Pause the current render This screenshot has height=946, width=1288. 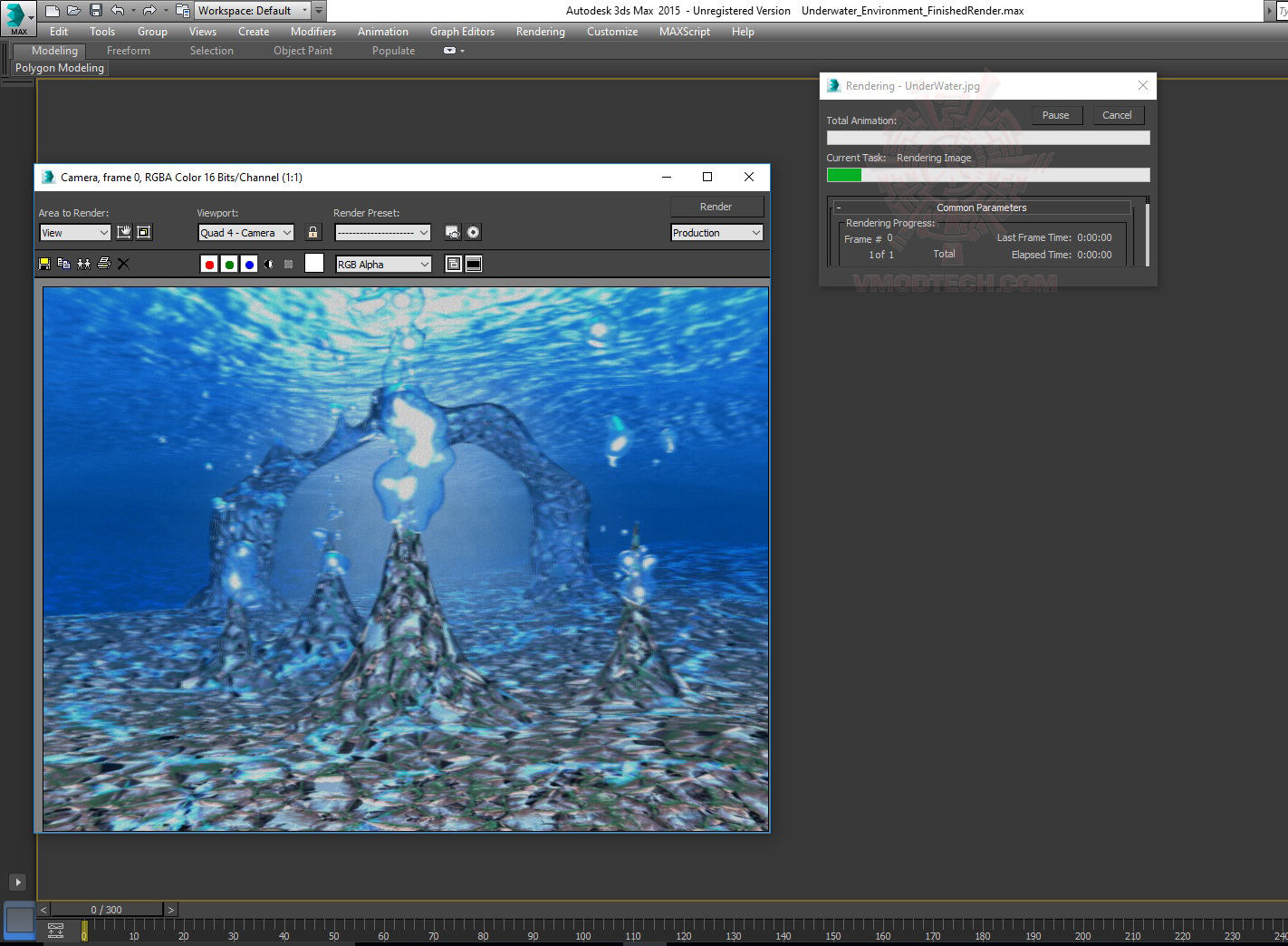1055,115
